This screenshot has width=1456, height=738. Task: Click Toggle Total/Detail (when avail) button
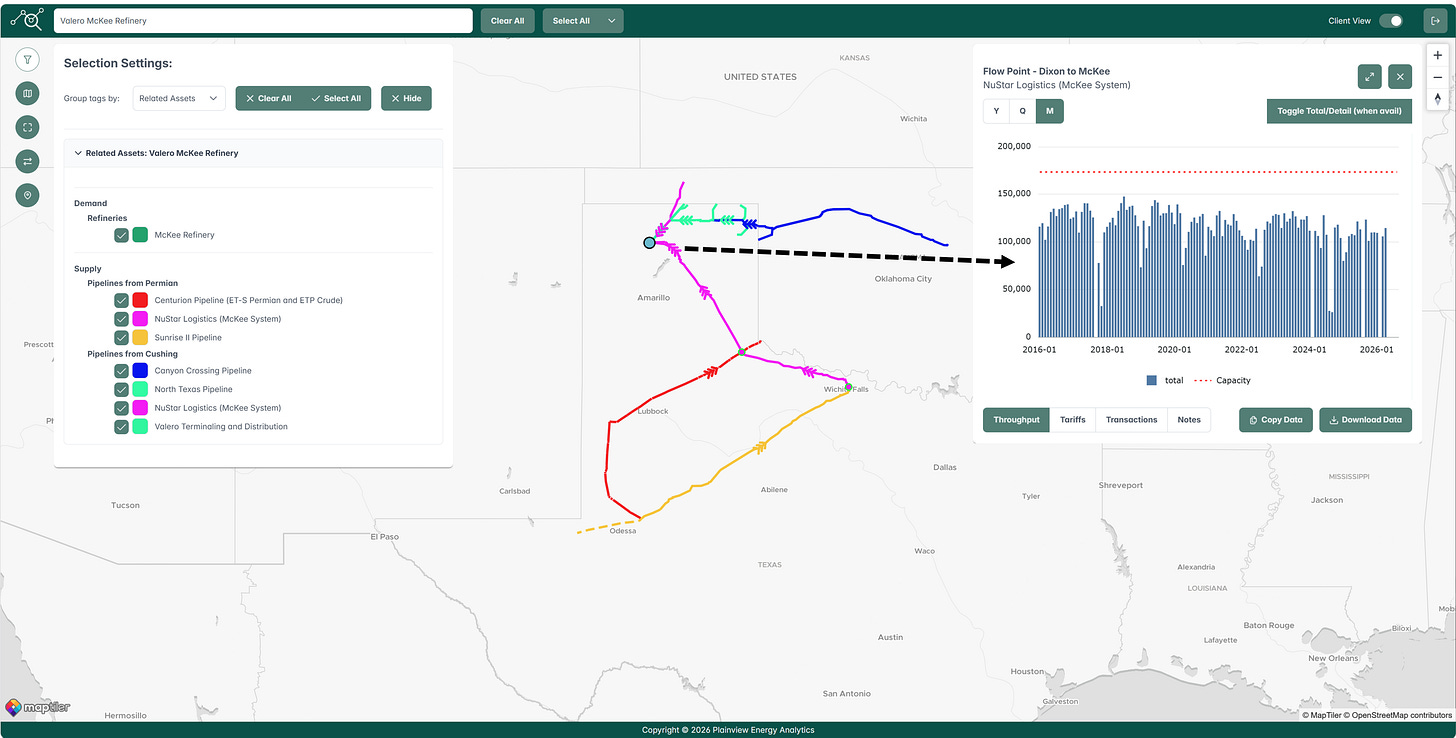pyautogui.click(x=1339, y=111)
